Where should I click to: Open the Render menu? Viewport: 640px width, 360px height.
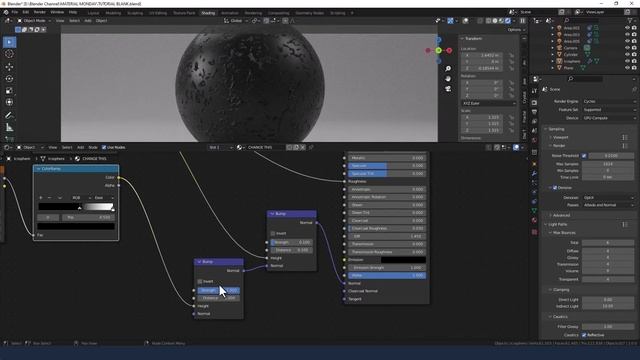(x=40, y=12)
